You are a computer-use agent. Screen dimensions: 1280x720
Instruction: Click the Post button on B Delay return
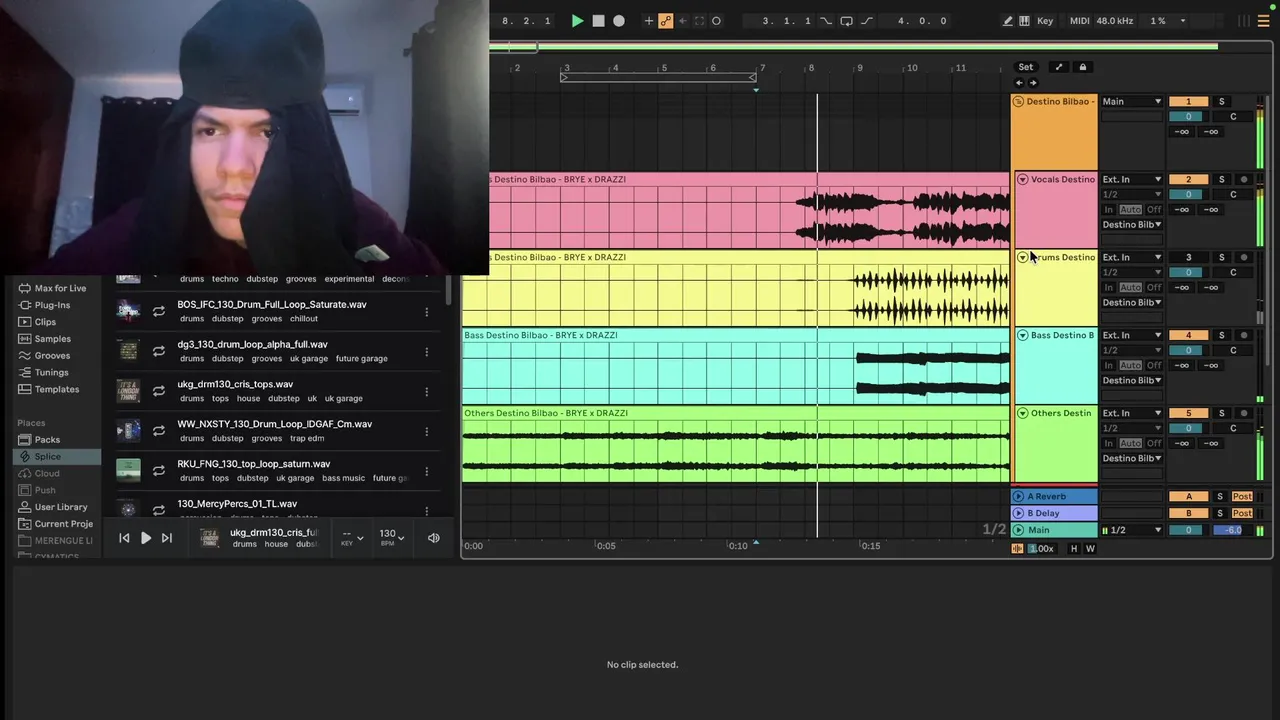[1242, 513]
